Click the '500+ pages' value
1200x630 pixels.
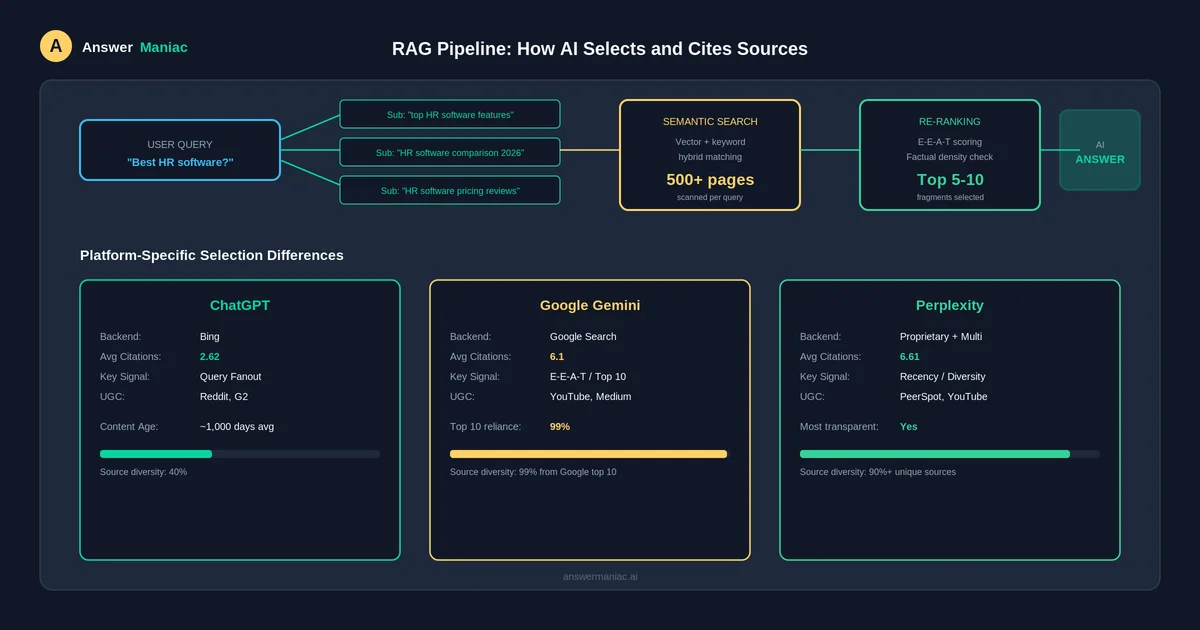[x=710, y=180]
